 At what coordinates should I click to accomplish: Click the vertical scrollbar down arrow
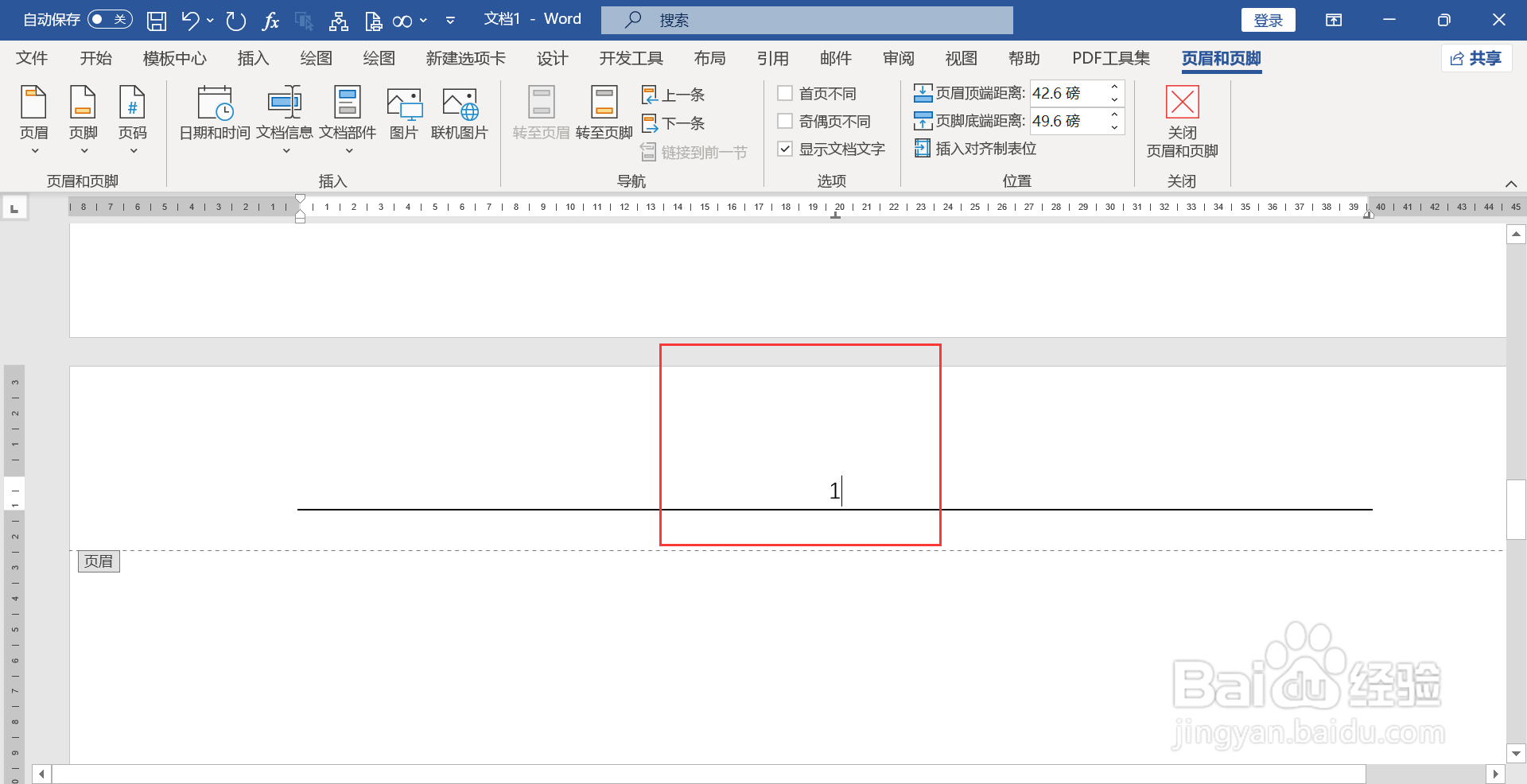(x=1516, y=753)
